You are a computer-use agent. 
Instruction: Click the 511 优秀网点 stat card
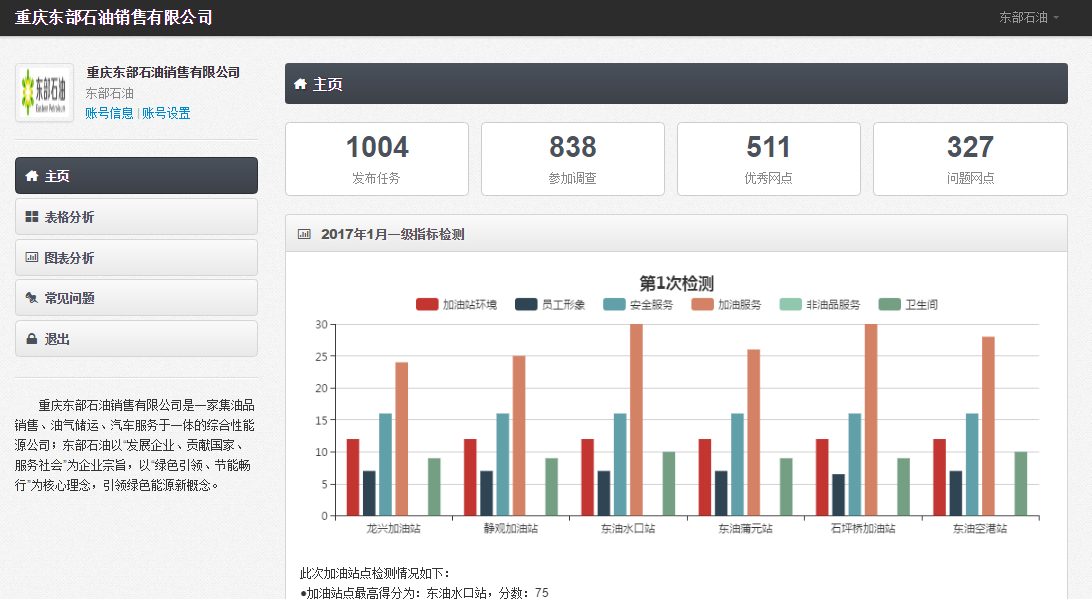769,159
